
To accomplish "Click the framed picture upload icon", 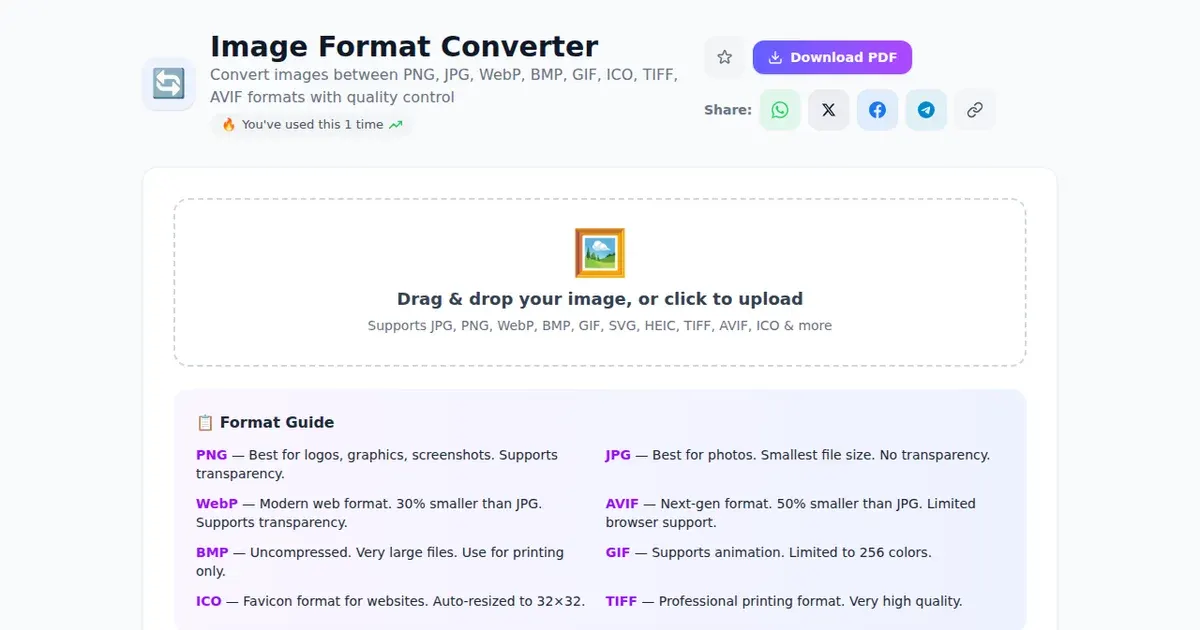I will point(600,253).
